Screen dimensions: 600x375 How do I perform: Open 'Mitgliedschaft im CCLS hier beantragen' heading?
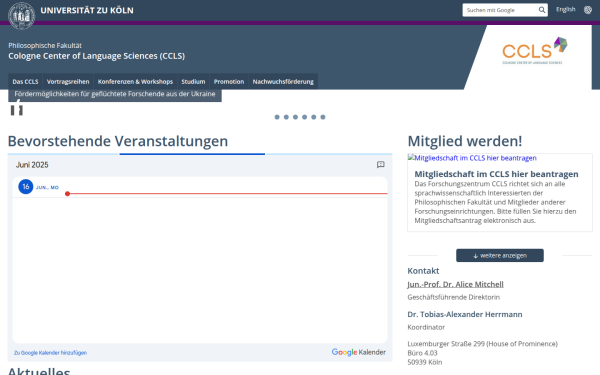(496, 174)
